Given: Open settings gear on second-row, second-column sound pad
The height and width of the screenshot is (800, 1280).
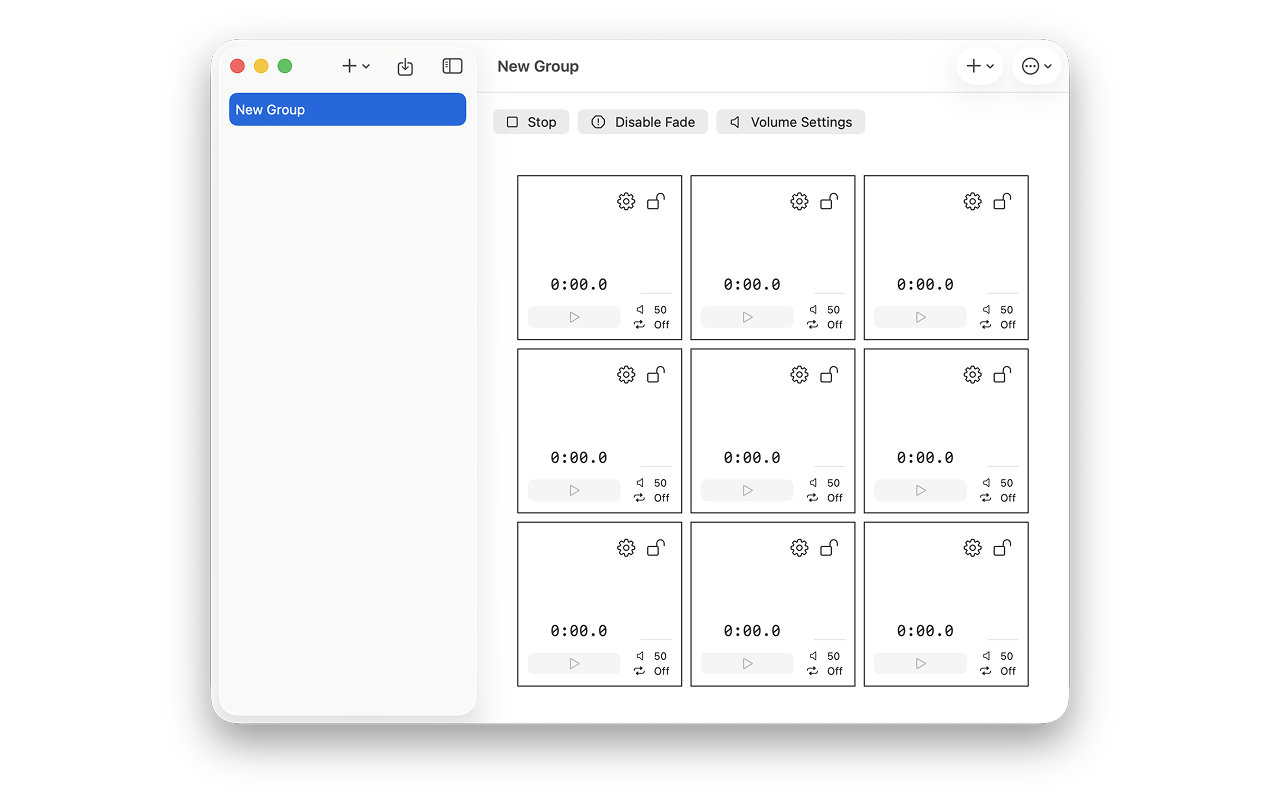Looking at the screenshot, I should coord(799,374).
